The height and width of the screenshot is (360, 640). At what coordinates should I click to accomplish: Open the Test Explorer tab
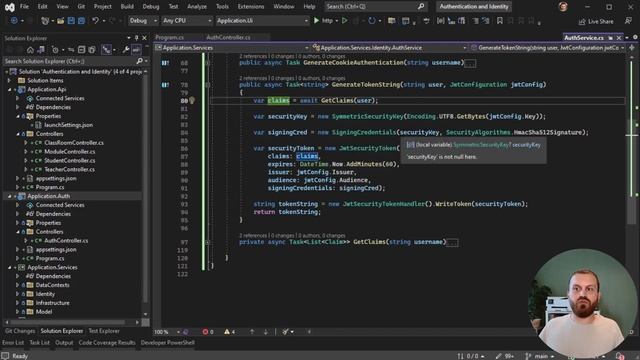pyautogui.click(x=104, y=331)
